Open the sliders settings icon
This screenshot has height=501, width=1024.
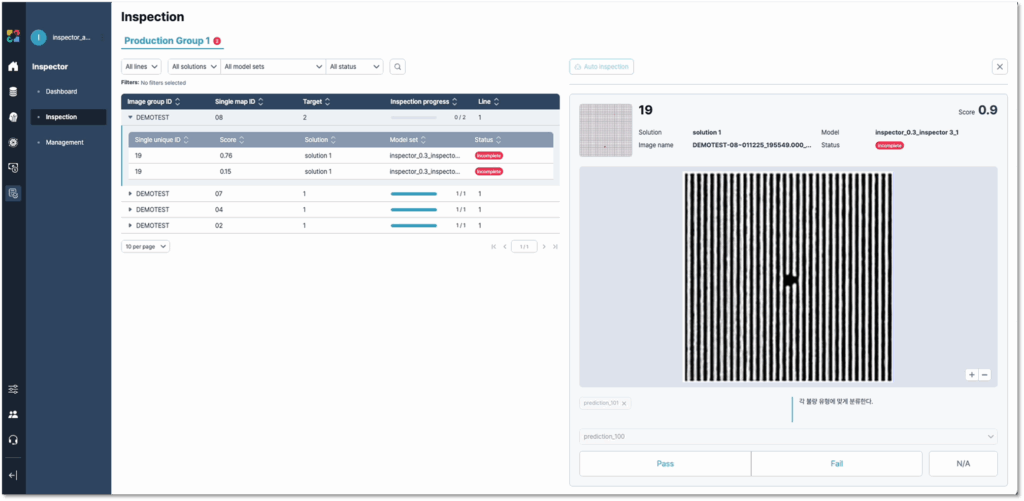(x=13, y=389)
